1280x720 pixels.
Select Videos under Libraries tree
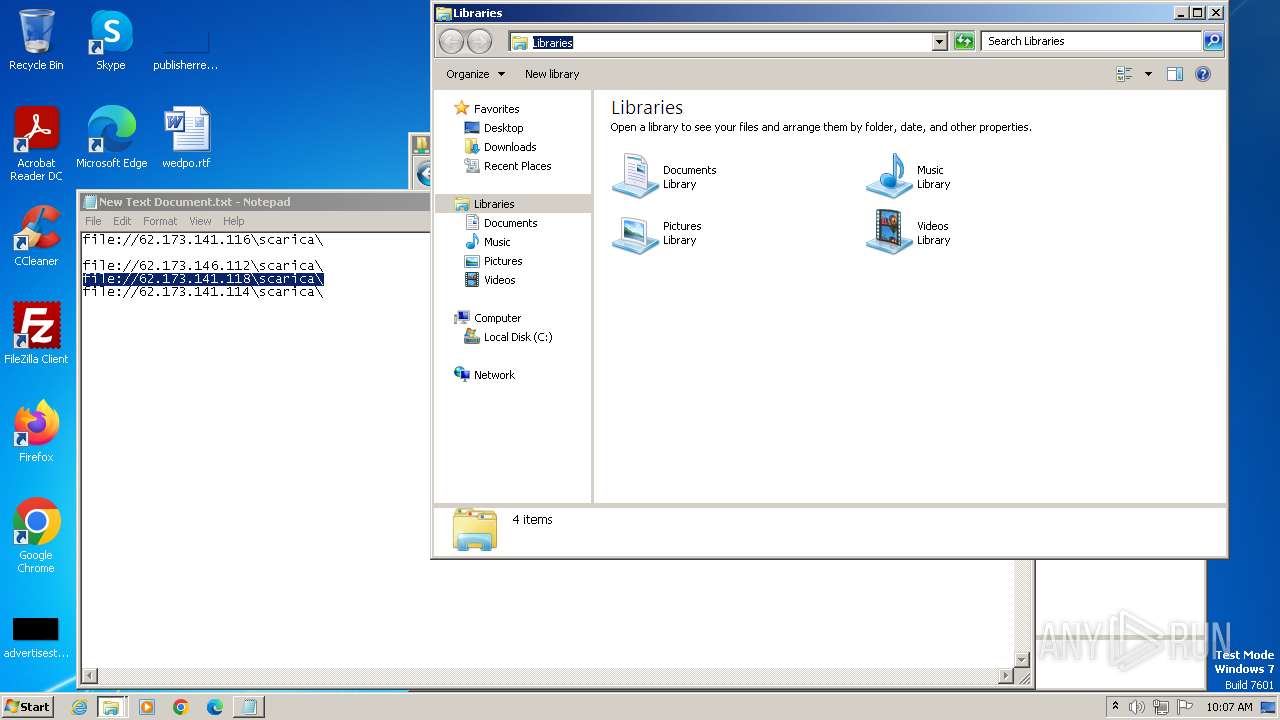[x=499, y=280]
